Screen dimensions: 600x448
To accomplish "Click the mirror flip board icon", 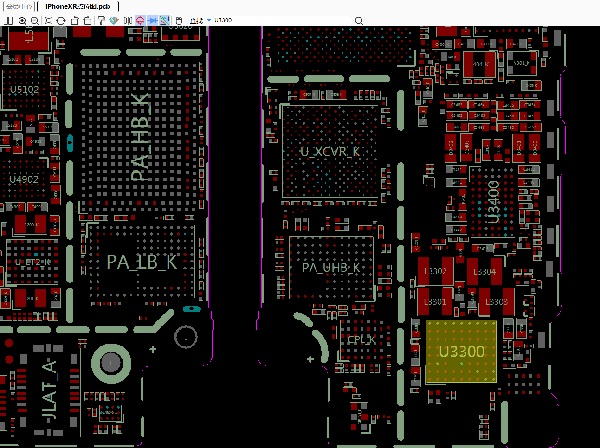I will (127, 20).
